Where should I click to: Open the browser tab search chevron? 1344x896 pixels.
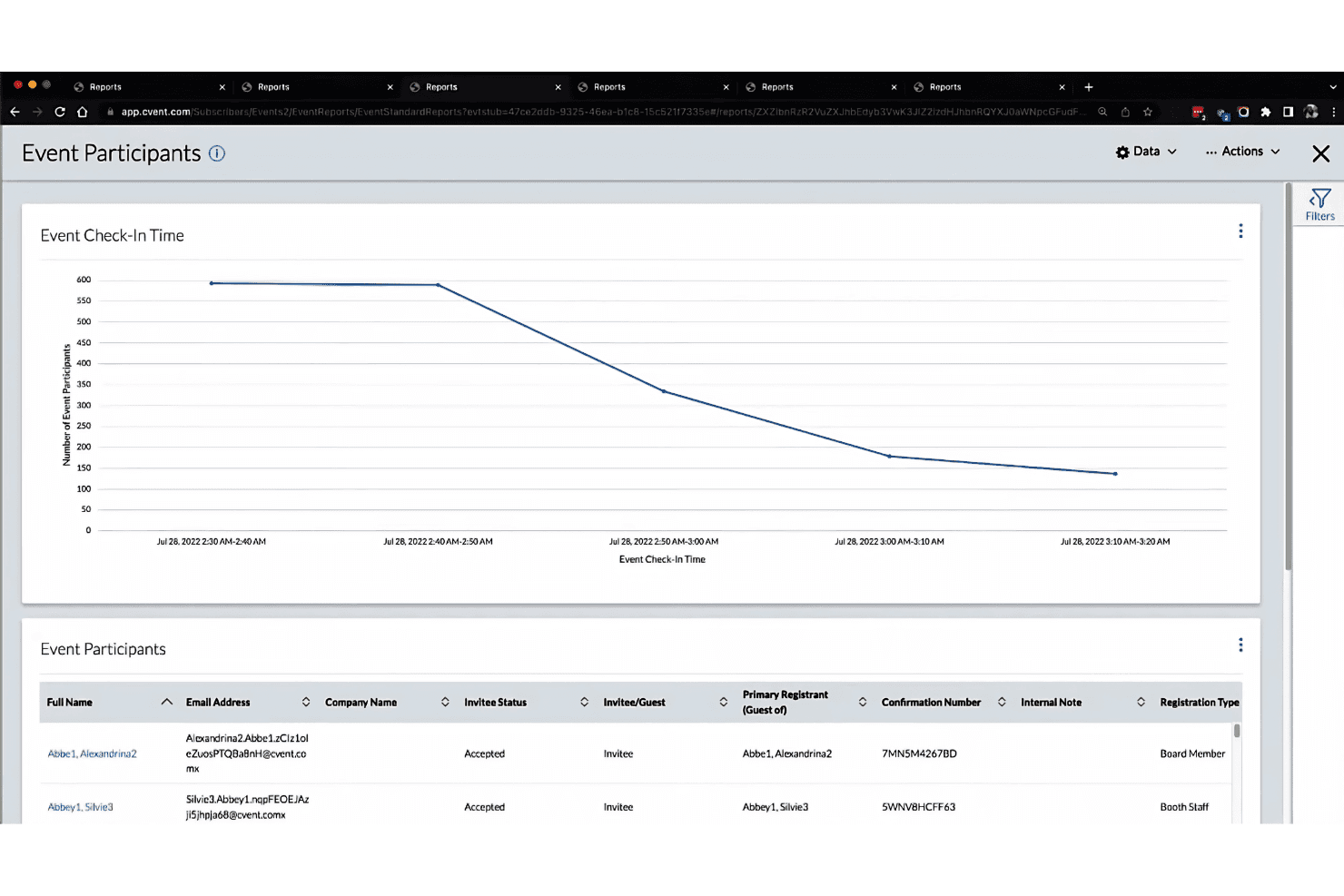pos(1332,87)
